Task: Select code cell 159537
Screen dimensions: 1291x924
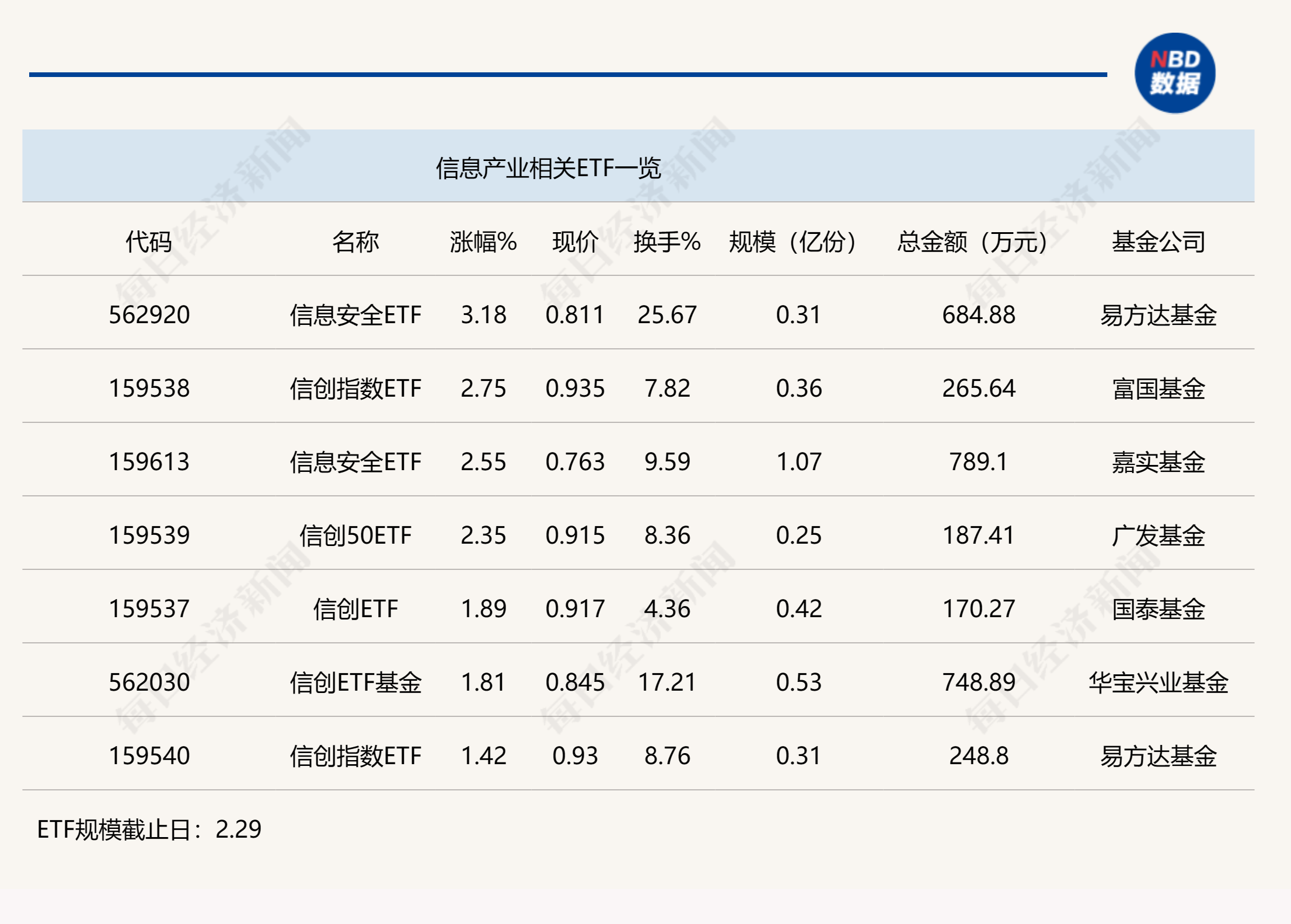Action: [x=149, y=609]
